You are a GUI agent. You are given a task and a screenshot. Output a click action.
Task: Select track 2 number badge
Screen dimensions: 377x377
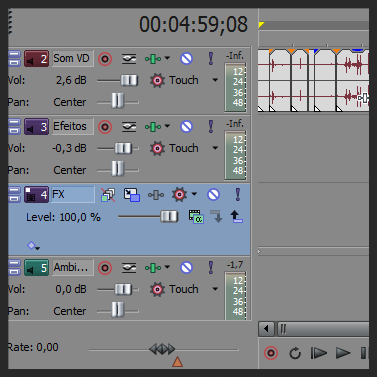(x=37, y=59)
